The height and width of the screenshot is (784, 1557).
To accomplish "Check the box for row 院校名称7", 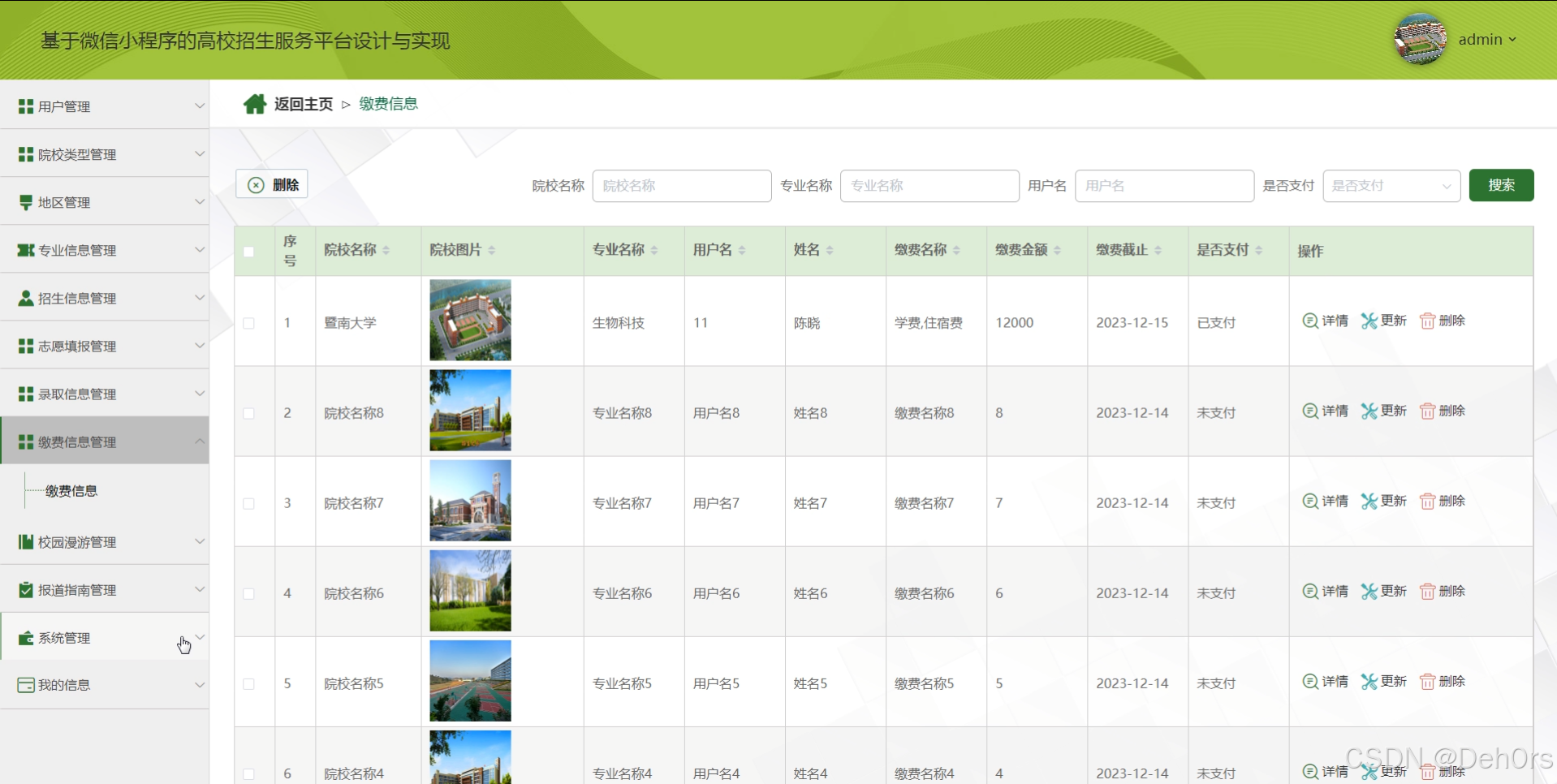I will pos(248,503).
